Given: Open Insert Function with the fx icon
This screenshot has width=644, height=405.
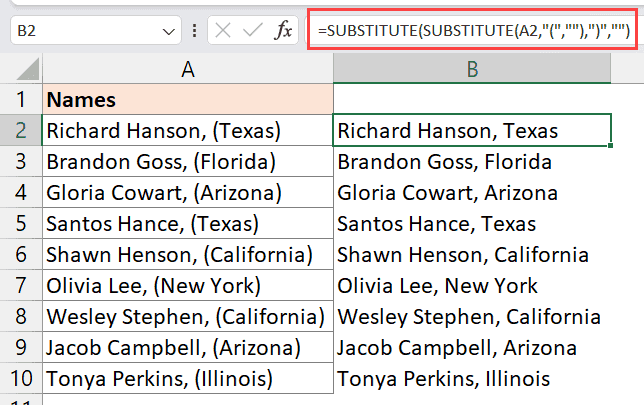Looking at the screenshot, I should (x=283, y=31).
